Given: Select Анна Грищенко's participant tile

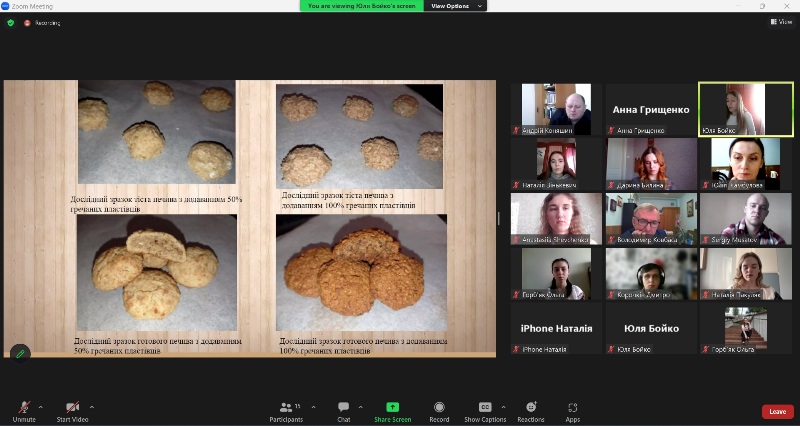Looking at the screenshot, I should (651, 109).
